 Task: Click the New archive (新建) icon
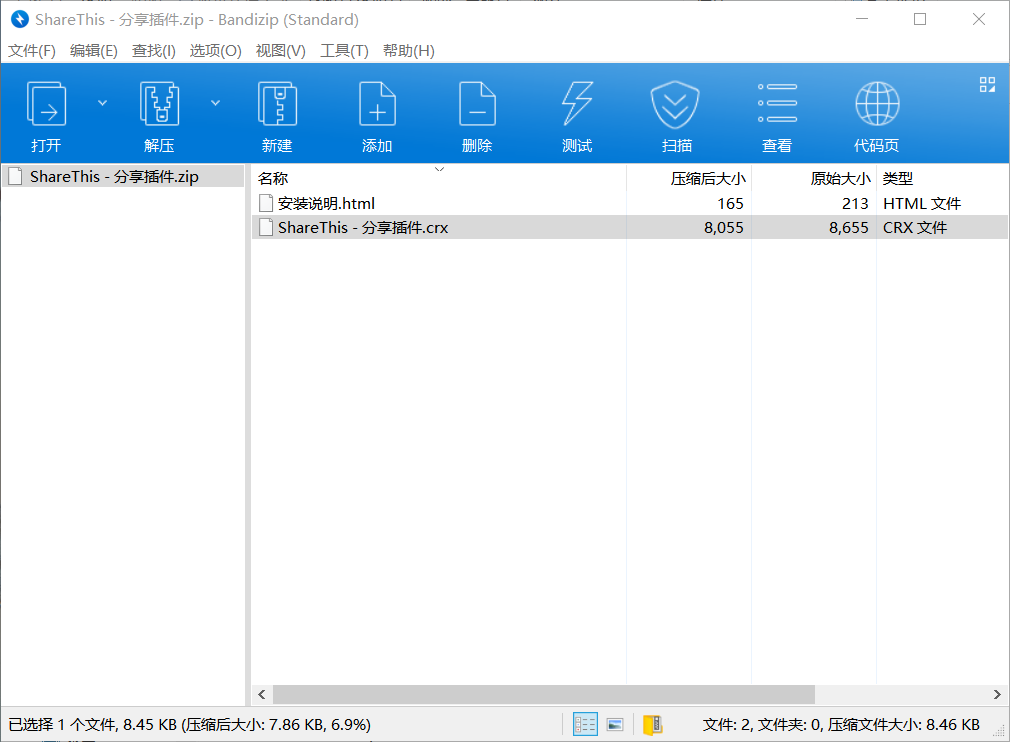(x=277, y=104)
